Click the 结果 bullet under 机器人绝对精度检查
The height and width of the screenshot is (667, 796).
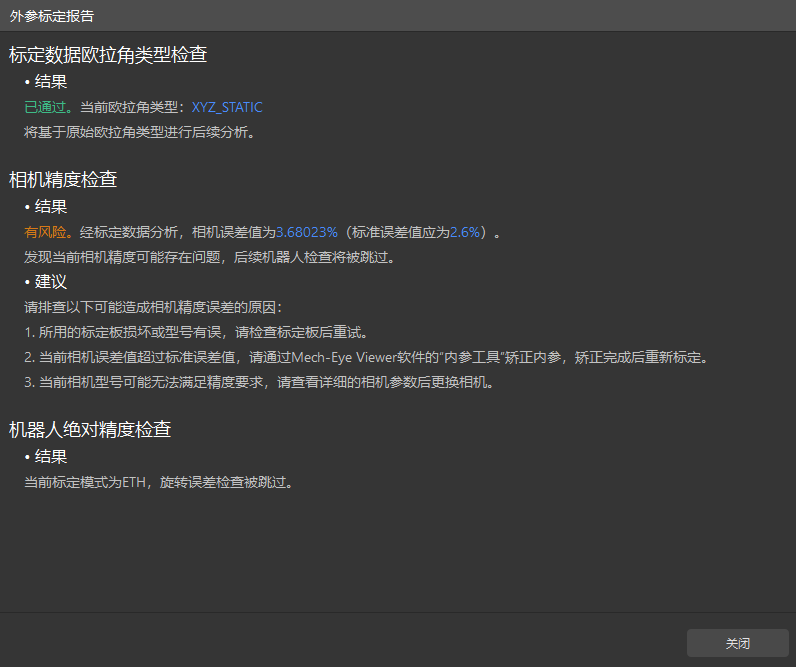click(x=46, y=456)
